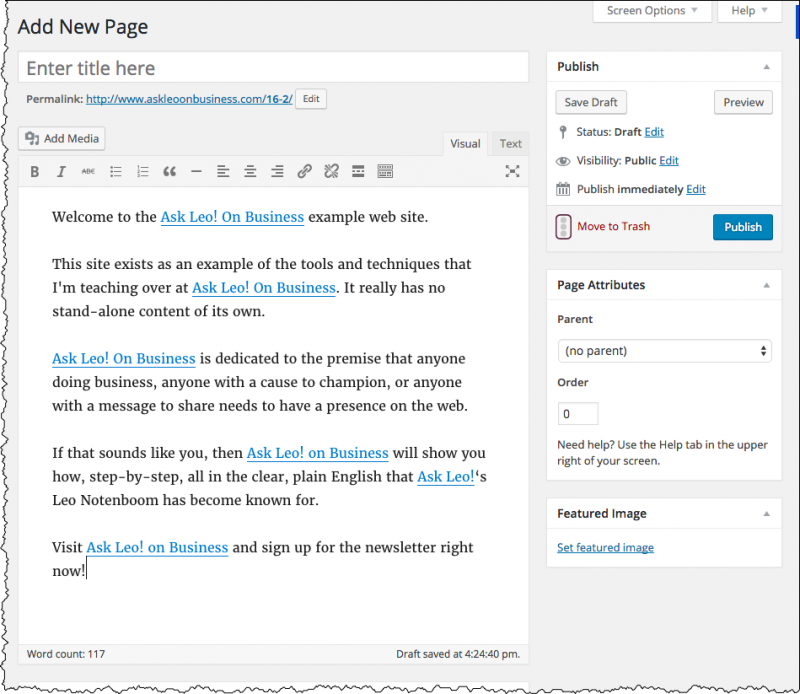Click Move to Trash
Screen dimensions: 800x694
[x=613, y=227]
